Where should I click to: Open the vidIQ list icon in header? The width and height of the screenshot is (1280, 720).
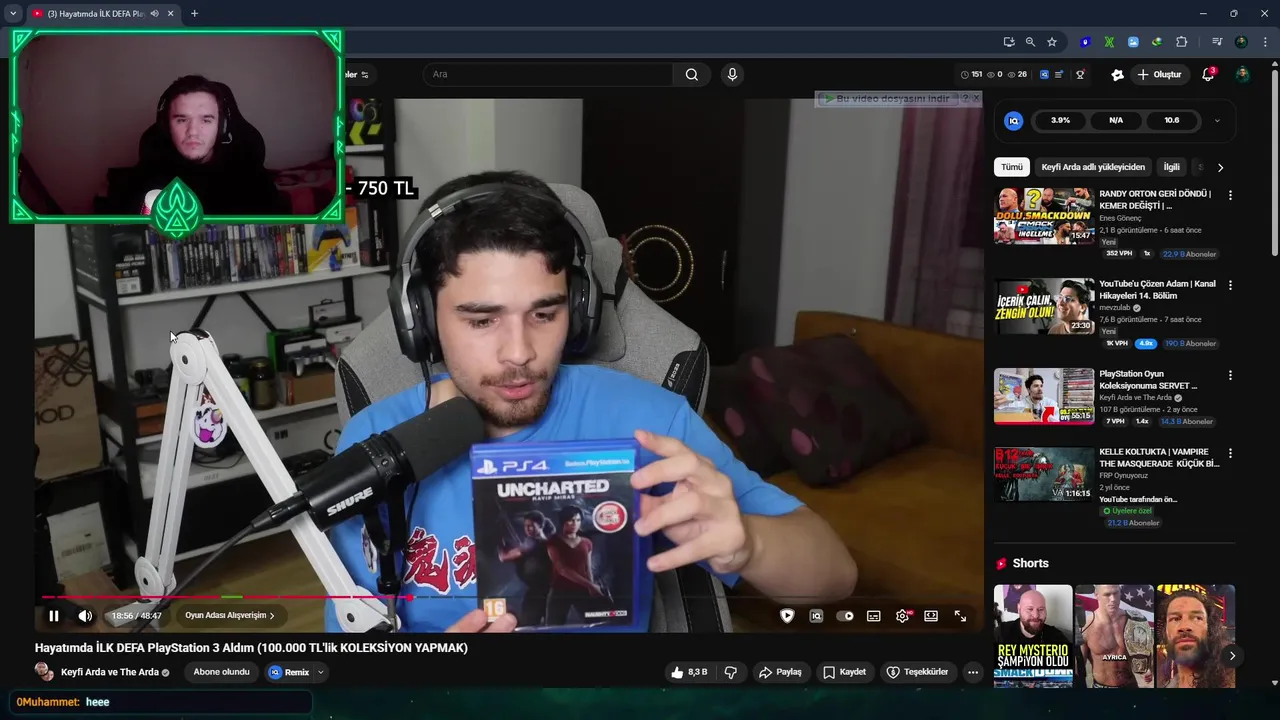click(1059, 74)
